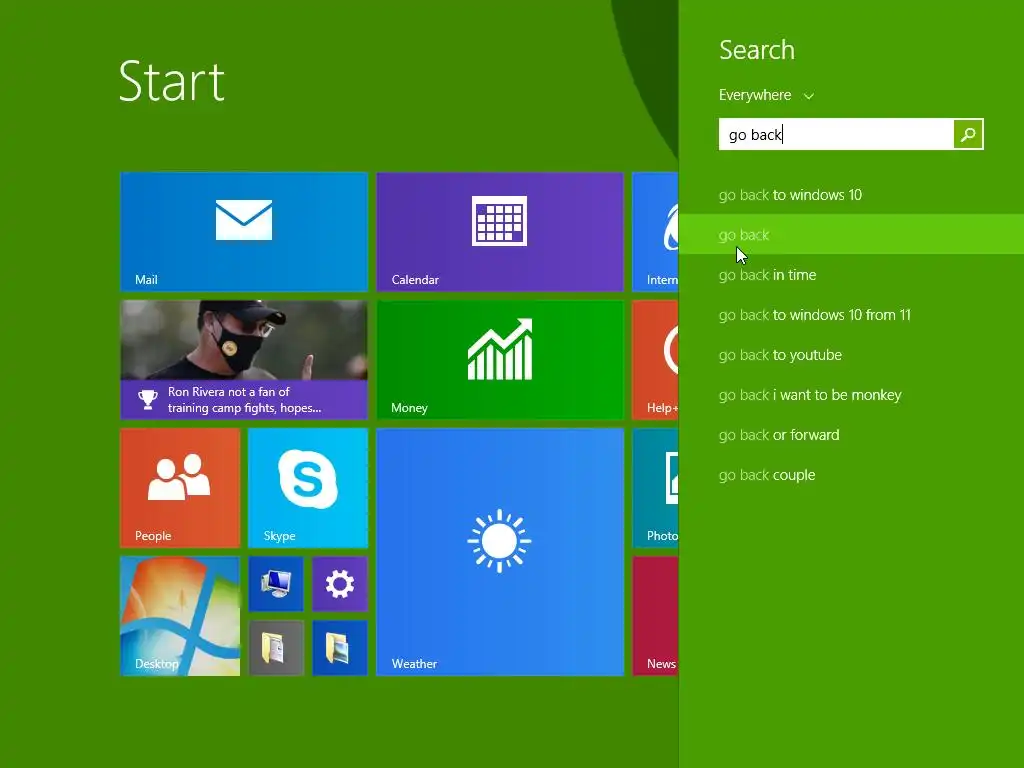Open the News tile

click(x=655, y=615)
